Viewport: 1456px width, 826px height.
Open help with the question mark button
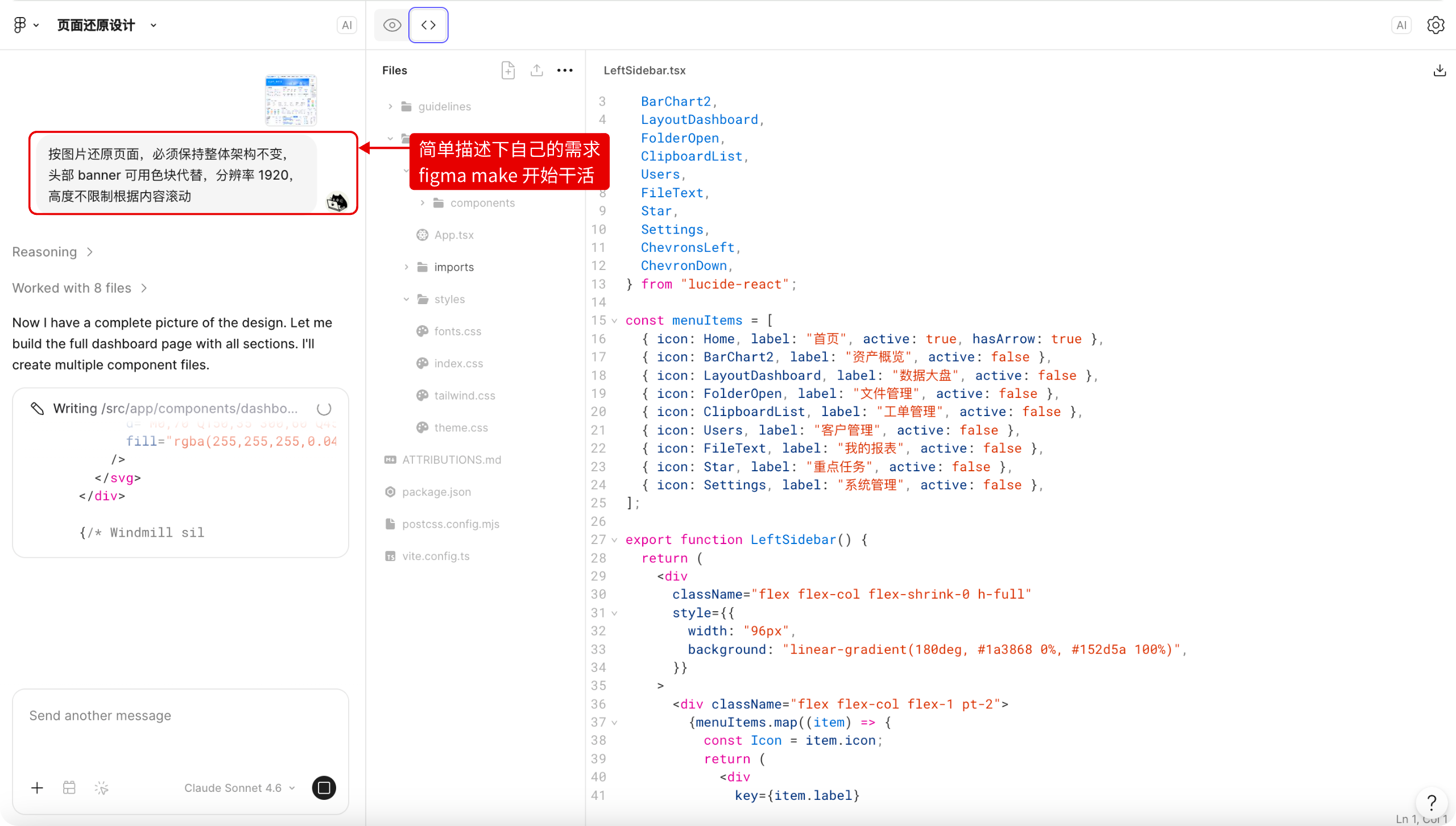point(1432,802)
